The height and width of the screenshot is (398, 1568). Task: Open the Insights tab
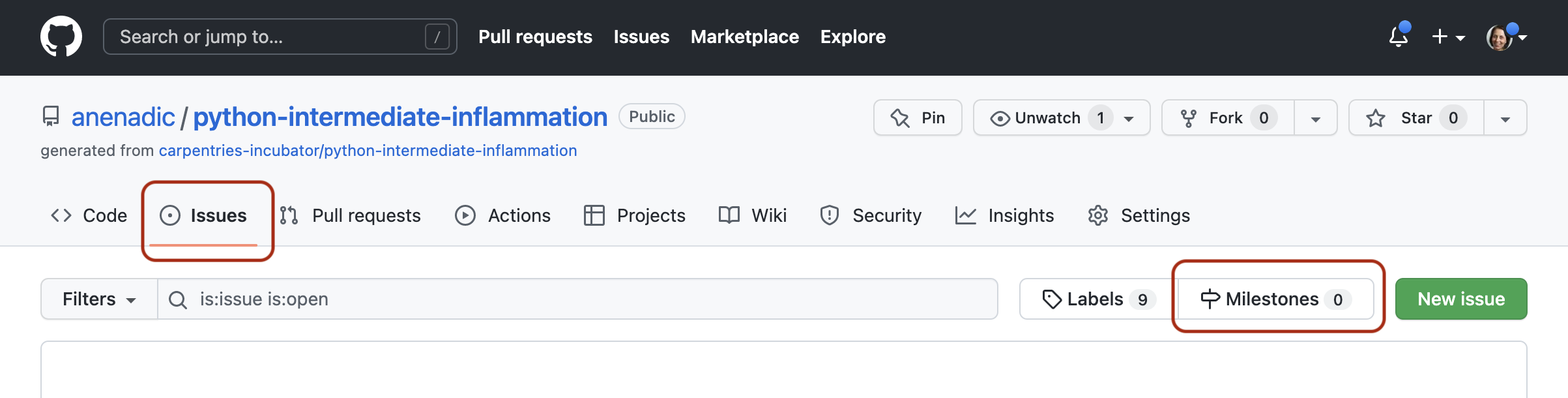(1004, 215)
